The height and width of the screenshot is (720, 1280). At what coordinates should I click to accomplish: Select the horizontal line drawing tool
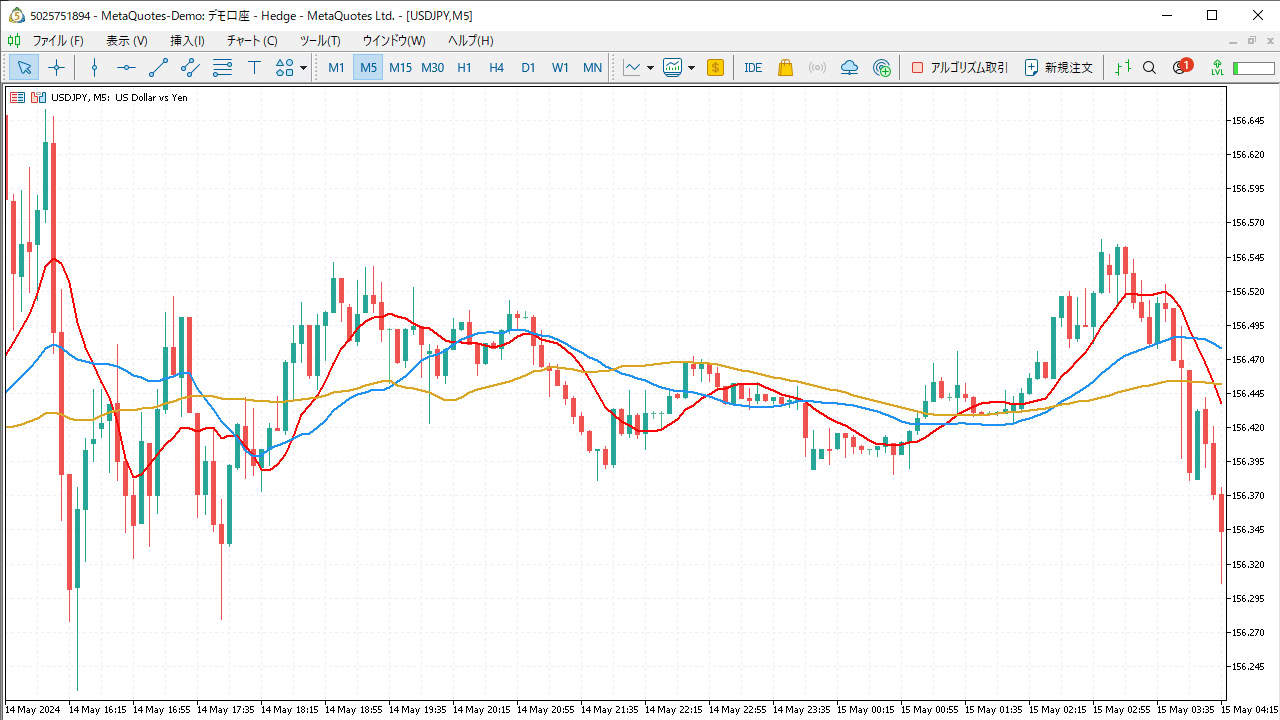126,67
